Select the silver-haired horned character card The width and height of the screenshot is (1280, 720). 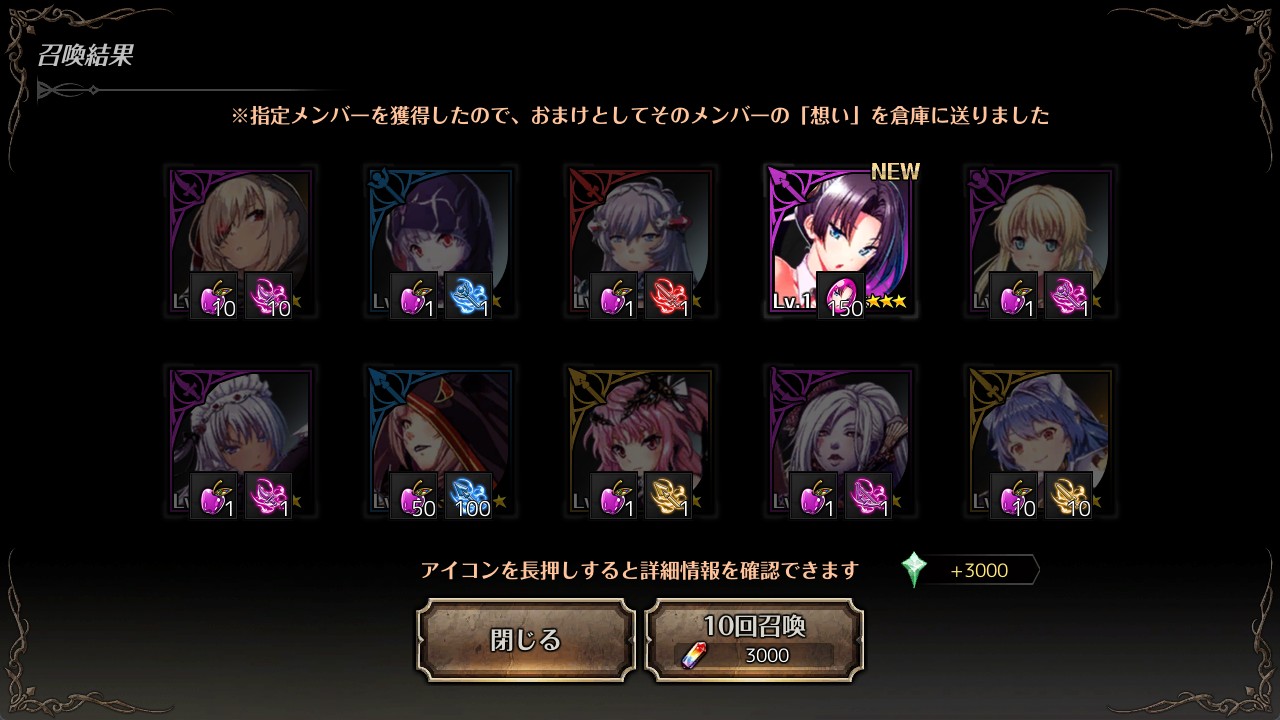pyautogui.click(x=641, y=243)
